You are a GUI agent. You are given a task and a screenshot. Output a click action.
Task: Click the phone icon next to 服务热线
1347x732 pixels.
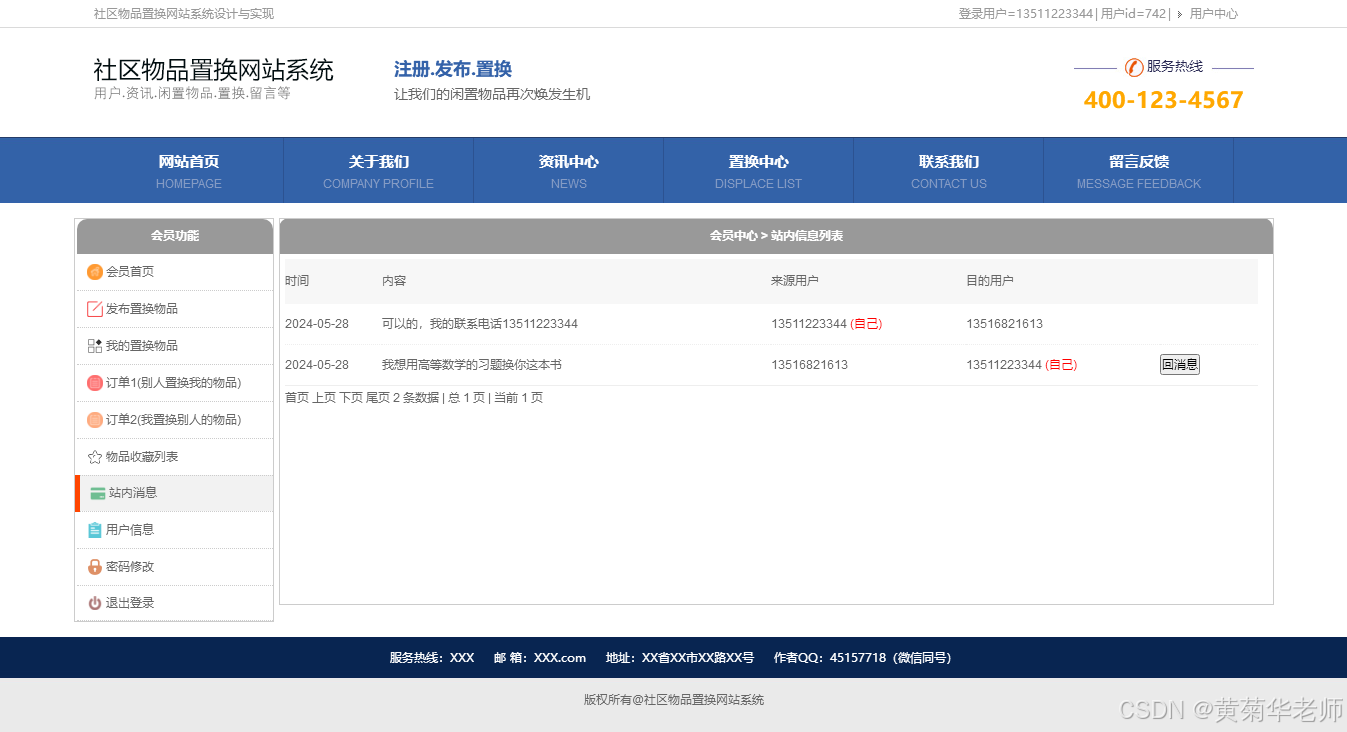point(1134,67)
